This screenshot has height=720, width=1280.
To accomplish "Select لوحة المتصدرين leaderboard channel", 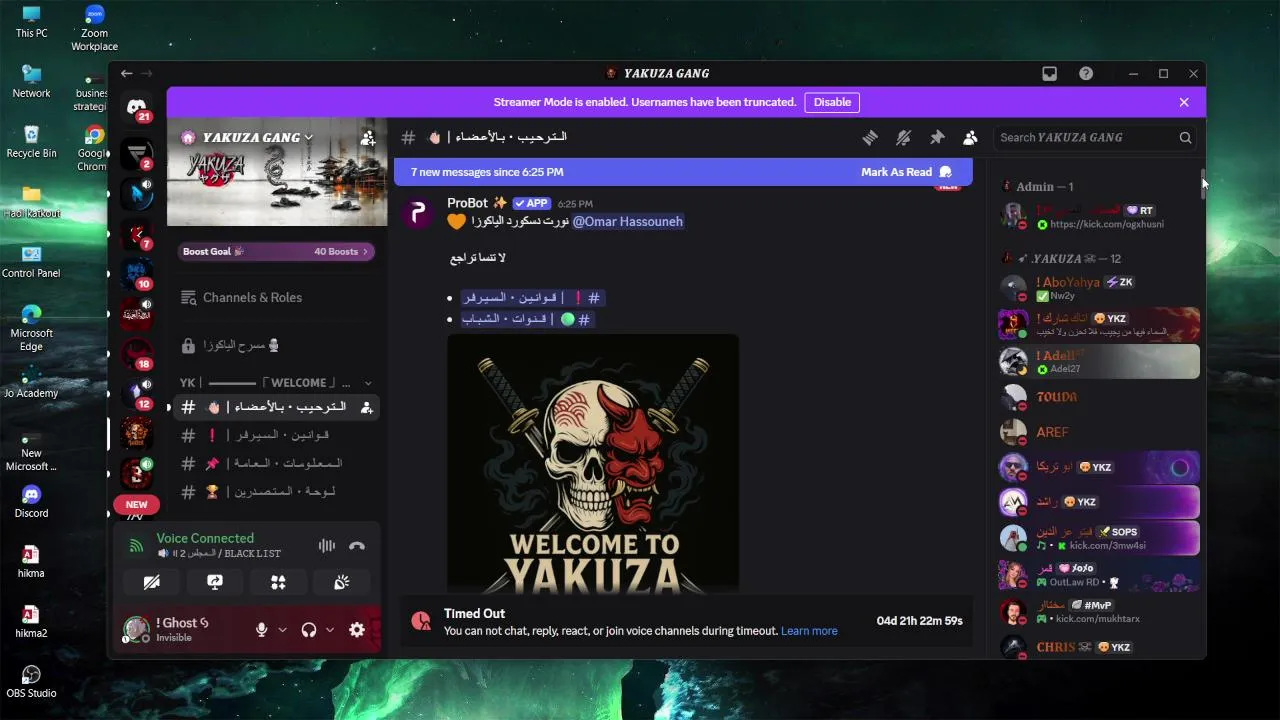I will pyautogui.click(x=277, y=492).
